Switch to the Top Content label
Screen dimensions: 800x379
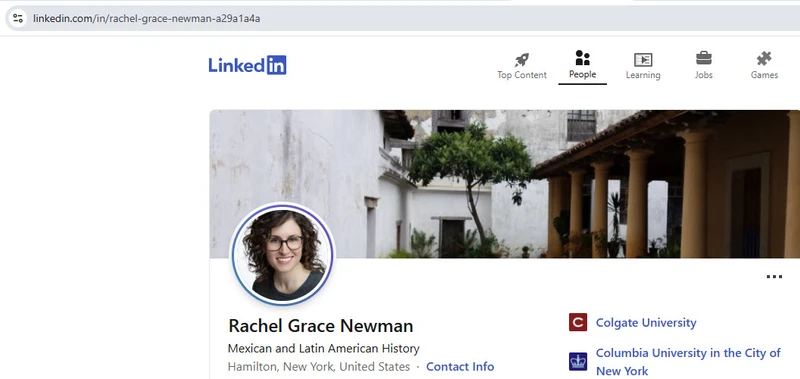pos(521,75)
